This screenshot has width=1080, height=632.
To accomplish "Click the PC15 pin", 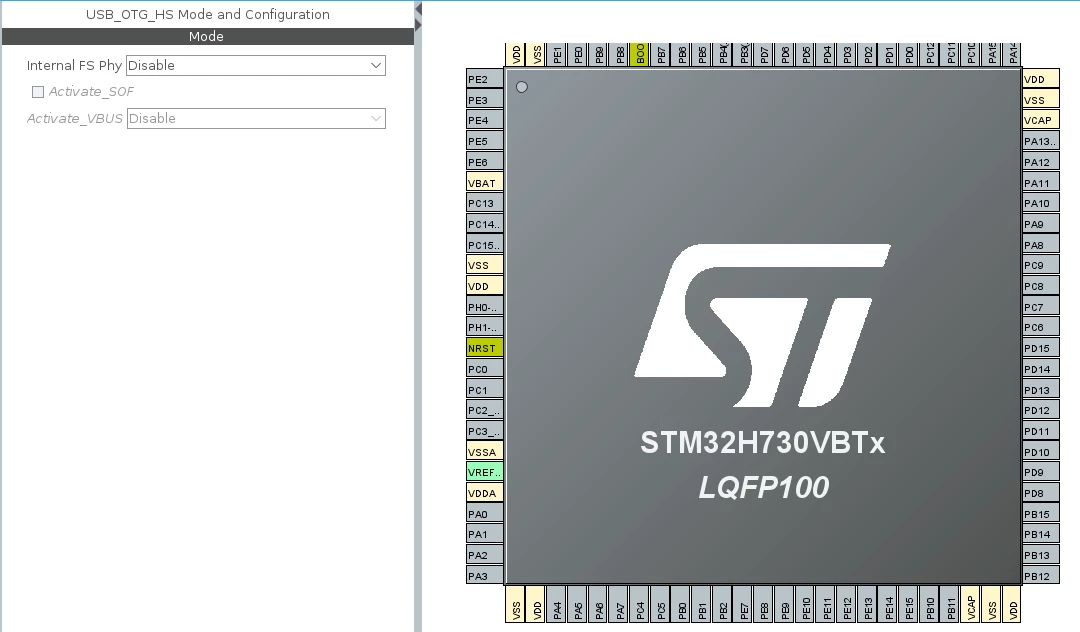I will tap(485, 244).
